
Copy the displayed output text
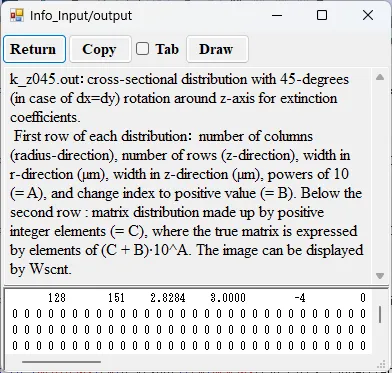pos(100,49)
